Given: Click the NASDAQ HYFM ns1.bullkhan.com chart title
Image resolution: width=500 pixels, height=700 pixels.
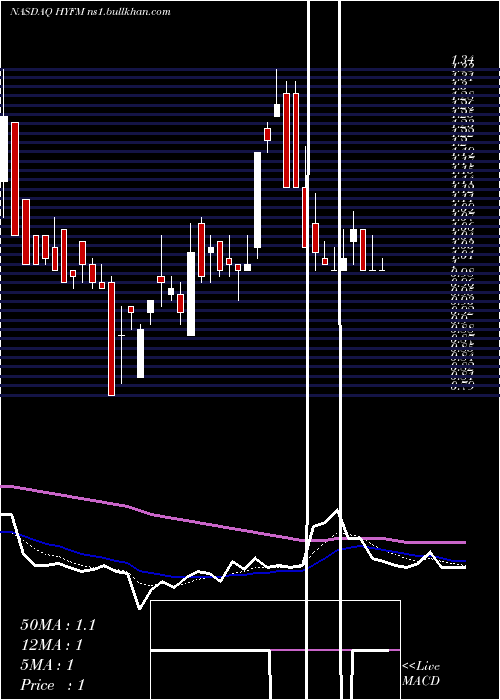Looking at the screenshot, I should tap(90, 12).
